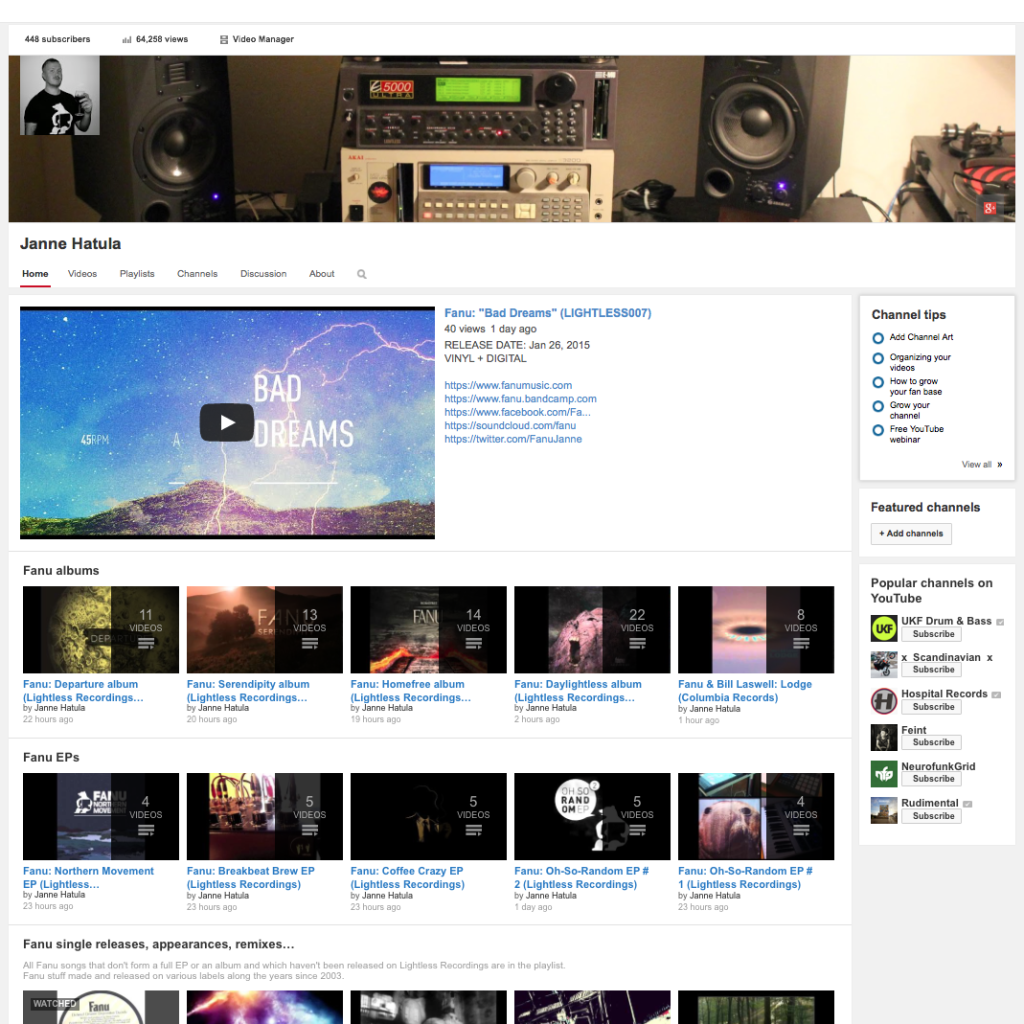Open the Google+ icon on banner
The image size is (1024, 1024).
pos(990,208)
